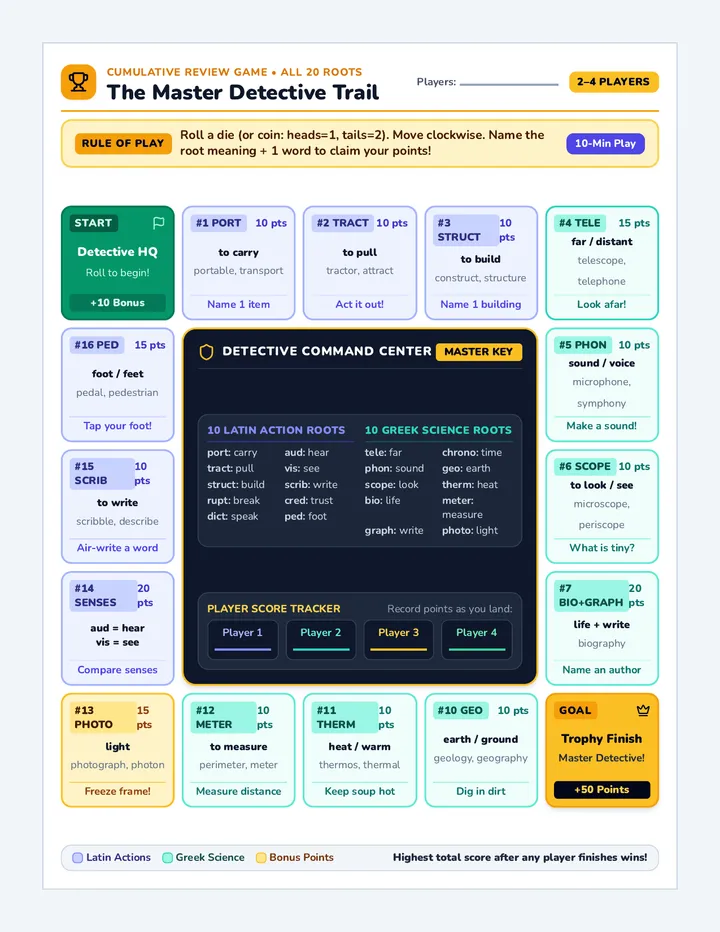Select the Player 4 score box
This screenshot has height=932, width=720.
click(477, 640)
